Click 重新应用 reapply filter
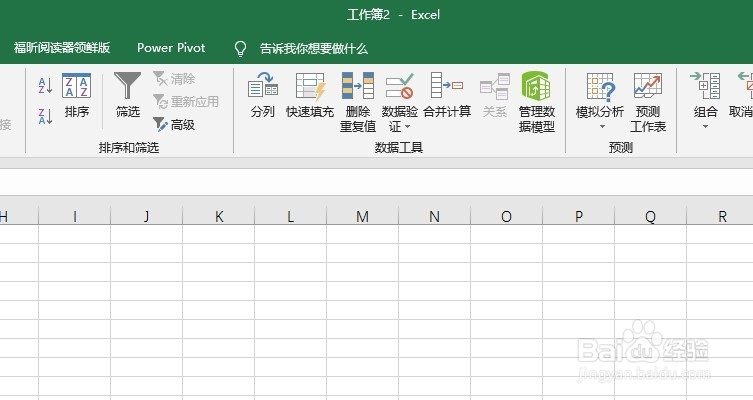 pos(186,102)
